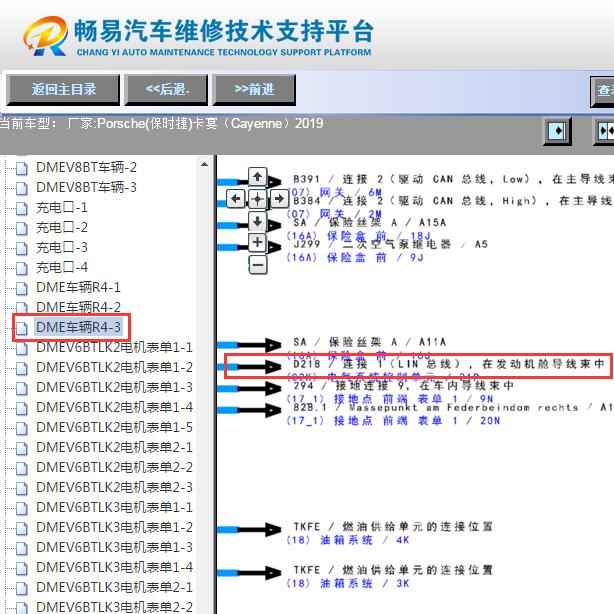Viewport: 614px width, 614px height.
Task: Open DMEV6BTLK3电机表单1-4
Action: [x=114, y=567]
